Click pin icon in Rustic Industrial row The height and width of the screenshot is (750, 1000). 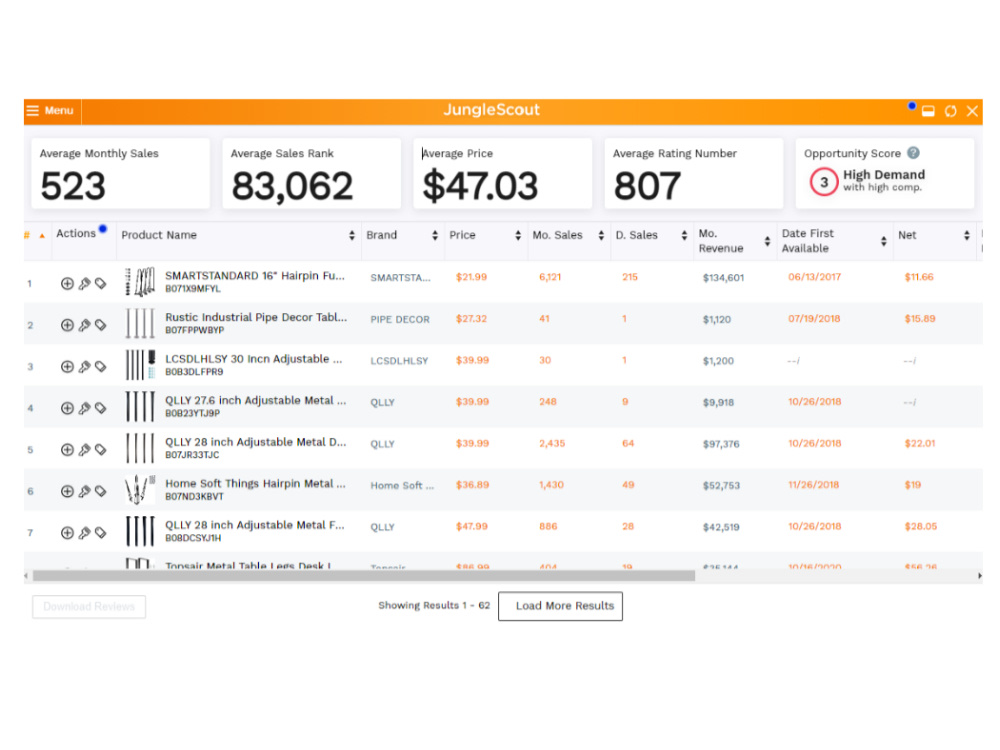(x=84, y=325)
